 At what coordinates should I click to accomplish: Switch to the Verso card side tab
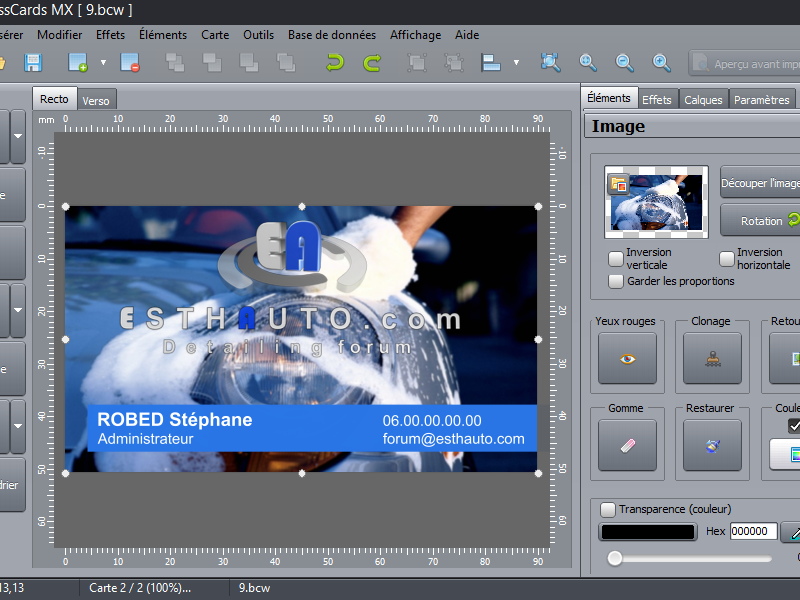pyautogui.click(x=96, y=101)
